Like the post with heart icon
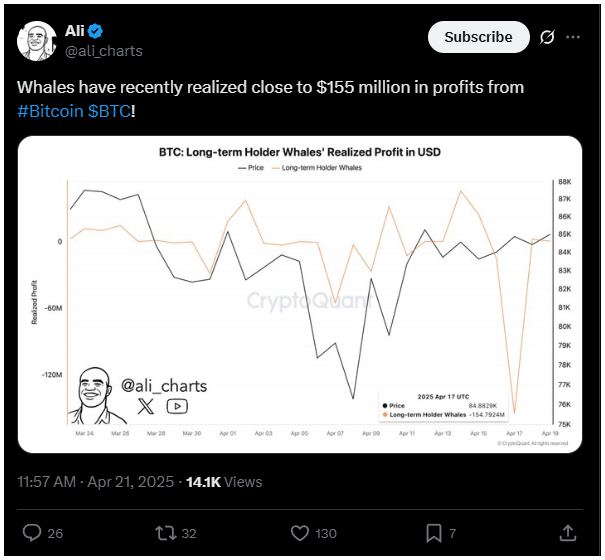The height and width of the screenshot is (560, 605). [300, 533]
